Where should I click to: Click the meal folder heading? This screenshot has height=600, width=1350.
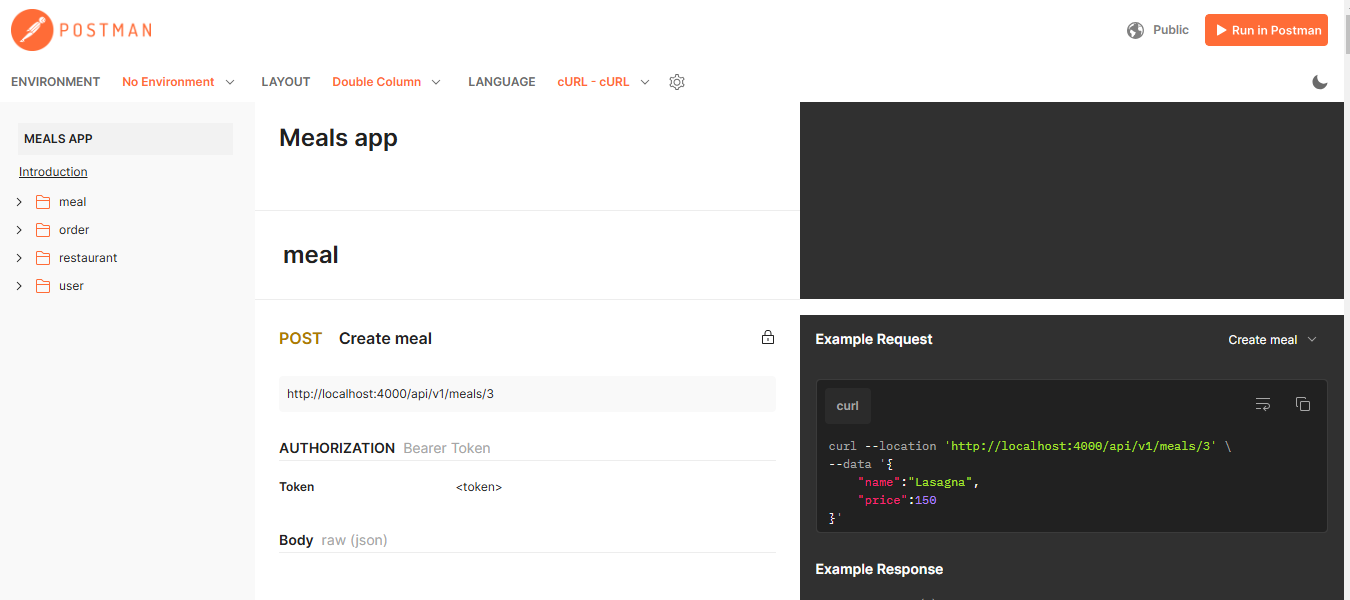pos(311,255)
